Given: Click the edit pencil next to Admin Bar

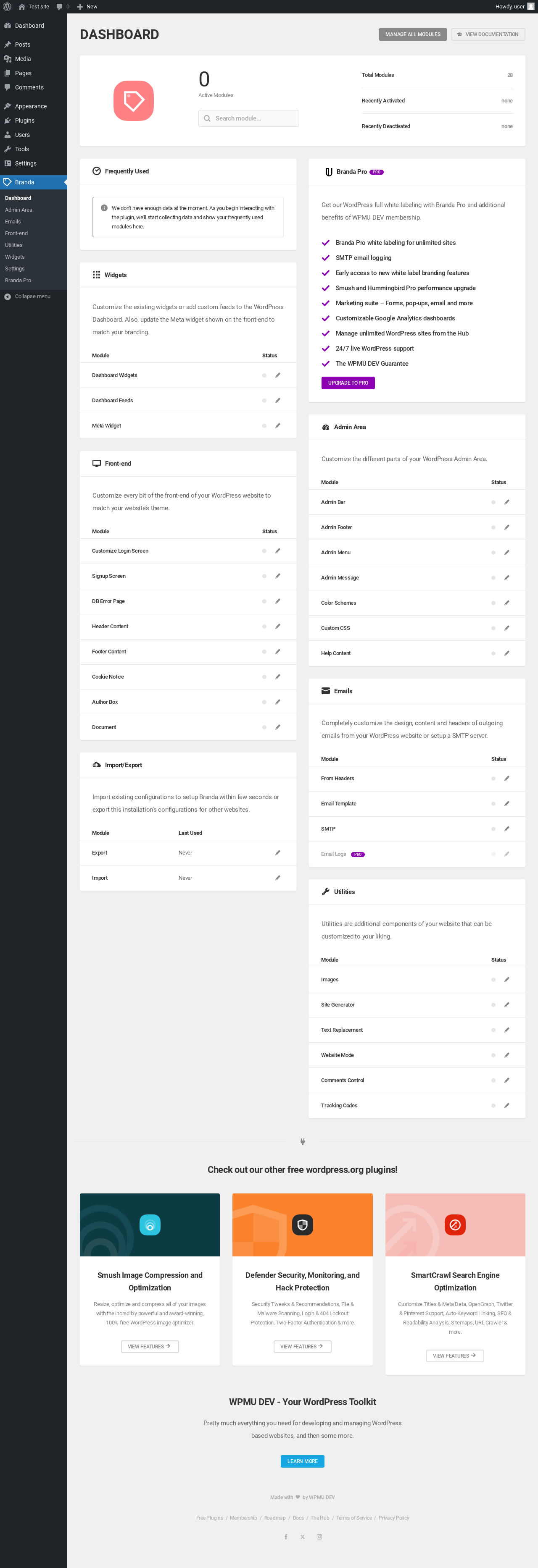Looking at the screenshot, I should coord(507,502).
